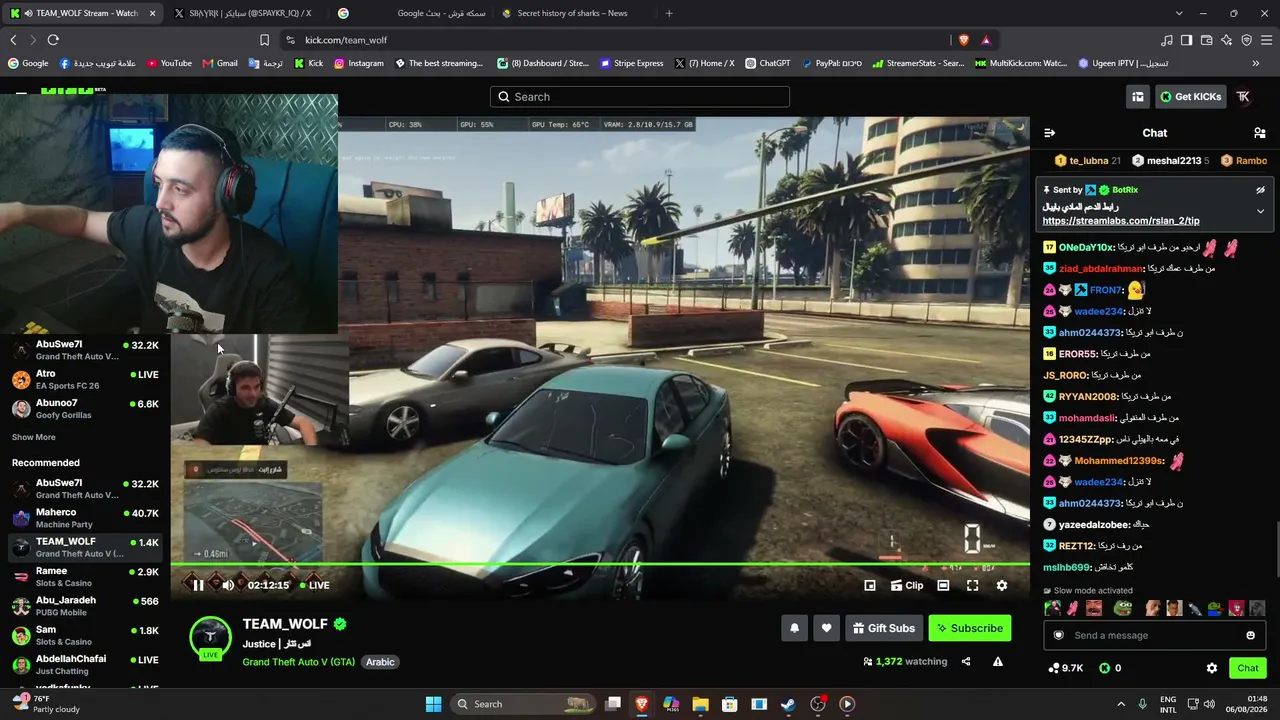Open the emoji picker in chat
Screen dimensions: 1280x720
coord(1250,635)
